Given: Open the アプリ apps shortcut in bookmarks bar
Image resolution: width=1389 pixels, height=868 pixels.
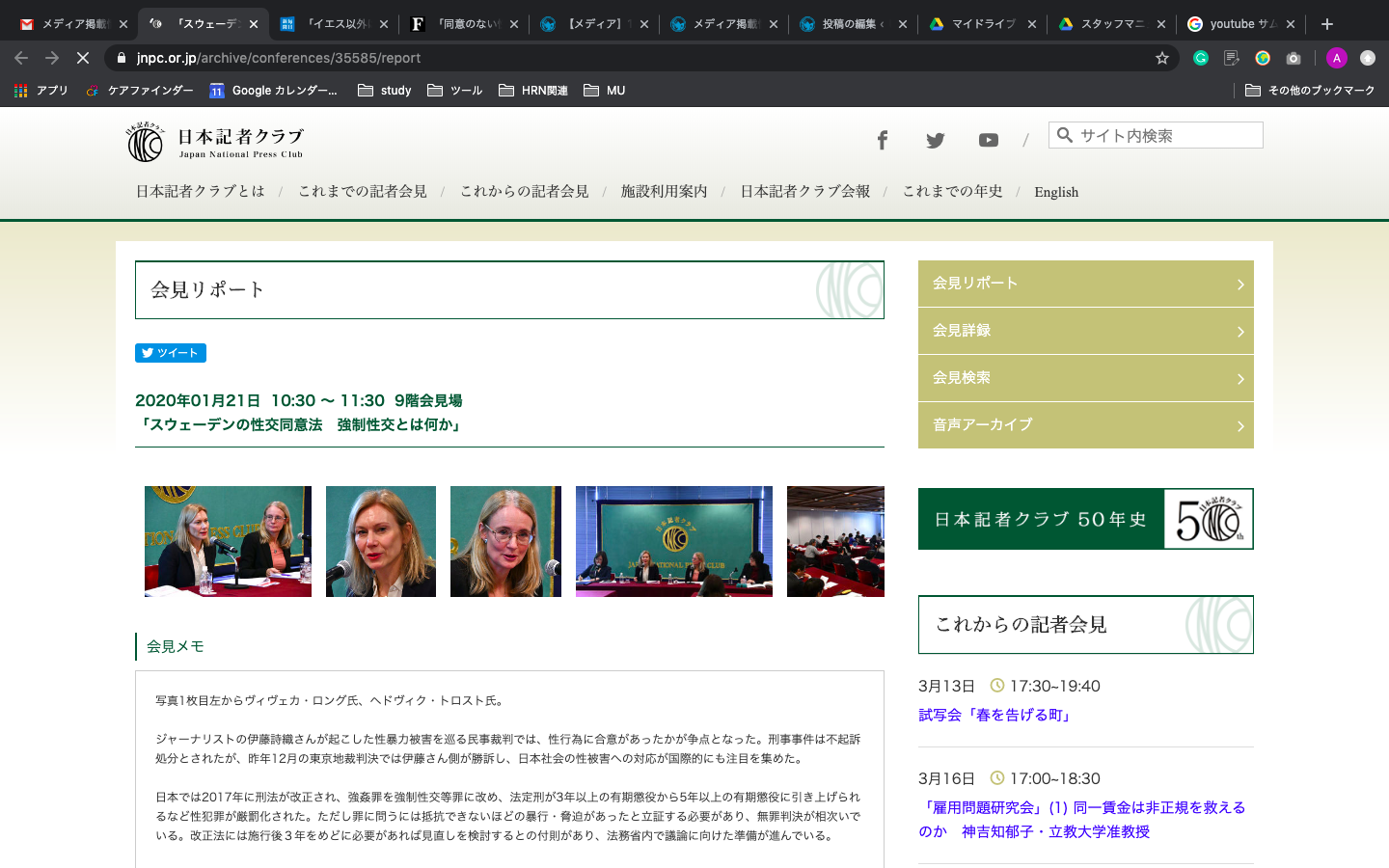Looking at the screenshot, I should [41, 91].
